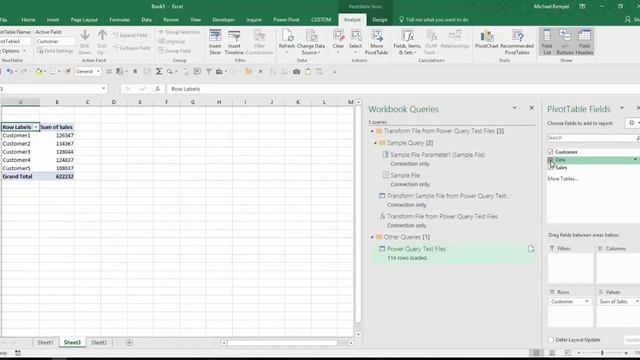This screenshot has height=360, width=640.
Task: Create a PivotChart
Action: pos(487,39)
